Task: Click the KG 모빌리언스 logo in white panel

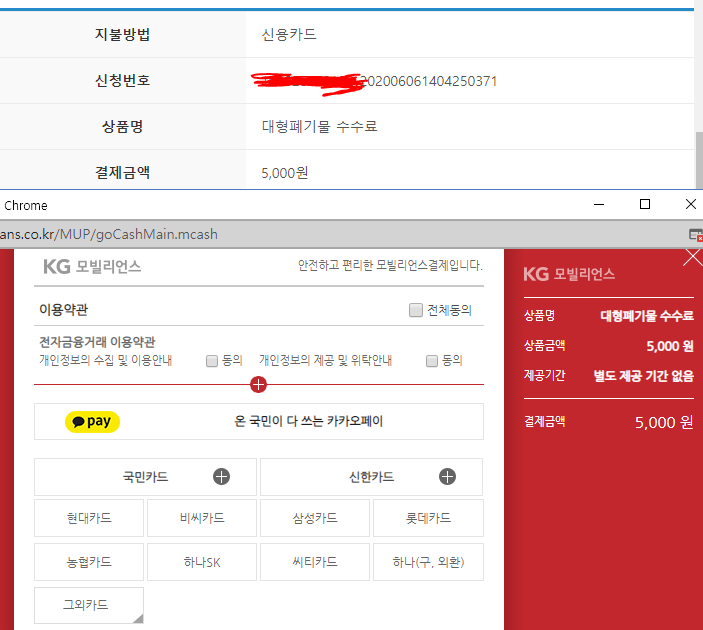Action: coord(92,266)
